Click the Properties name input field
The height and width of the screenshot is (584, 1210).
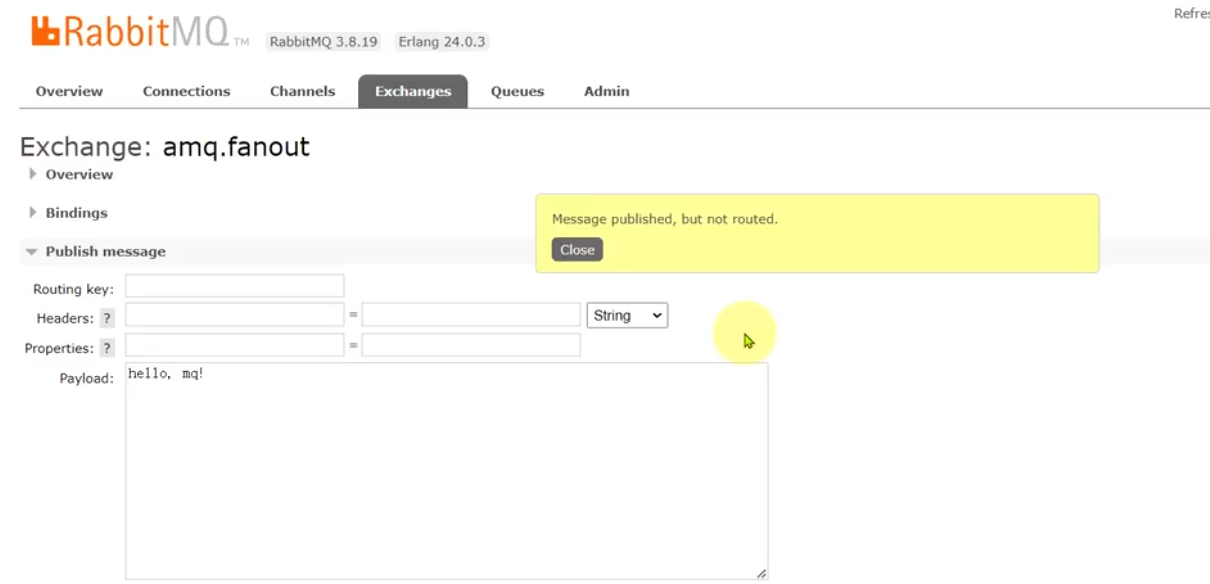(x=235, y=345)
